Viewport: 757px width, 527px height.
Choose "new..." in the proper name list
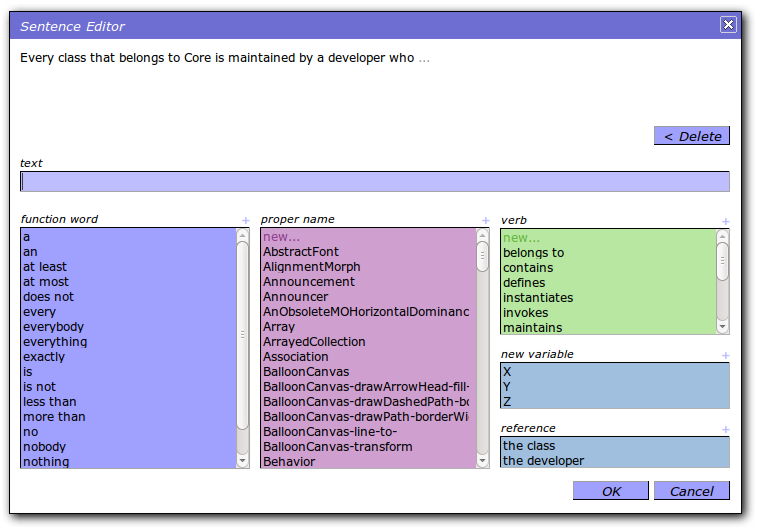(x=281, y=237)
